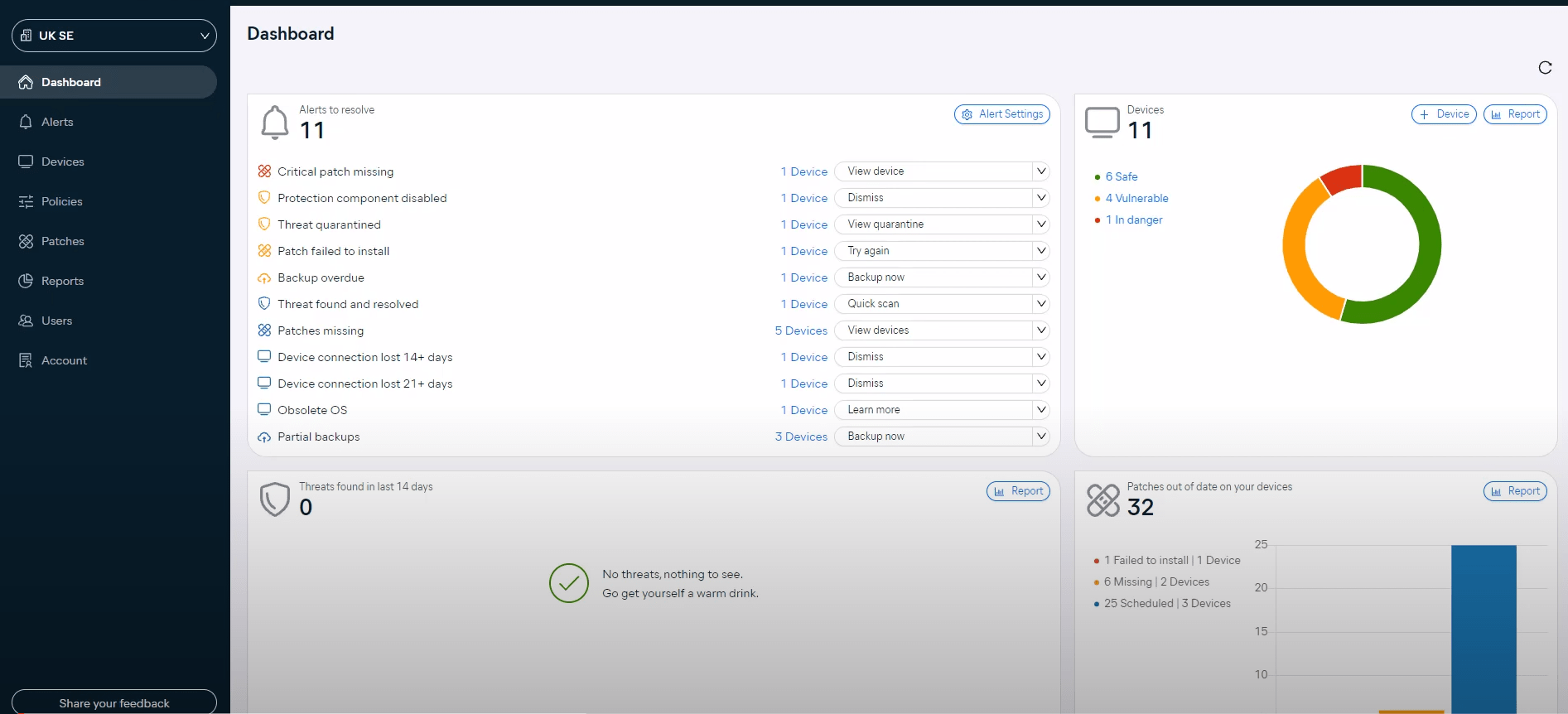Click the Alert Settings button
1568x714 pixels.
1002,114
